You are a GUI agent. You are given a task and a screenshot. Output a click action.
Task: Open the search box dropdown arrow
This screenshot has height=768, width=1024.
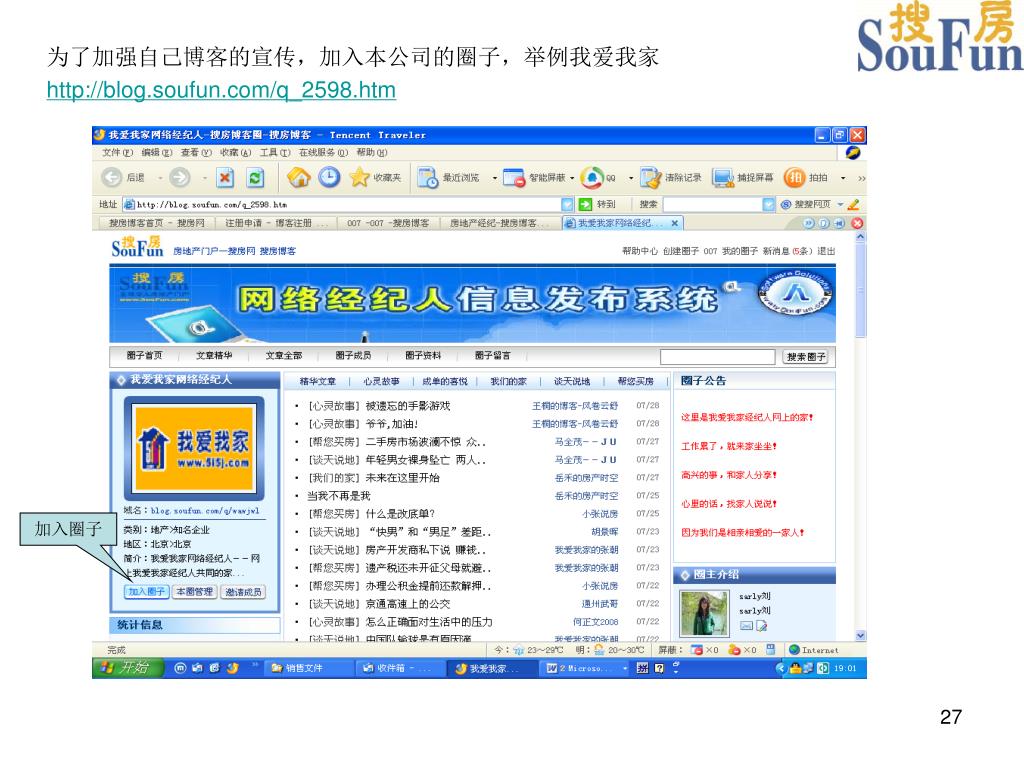(769, 204)
